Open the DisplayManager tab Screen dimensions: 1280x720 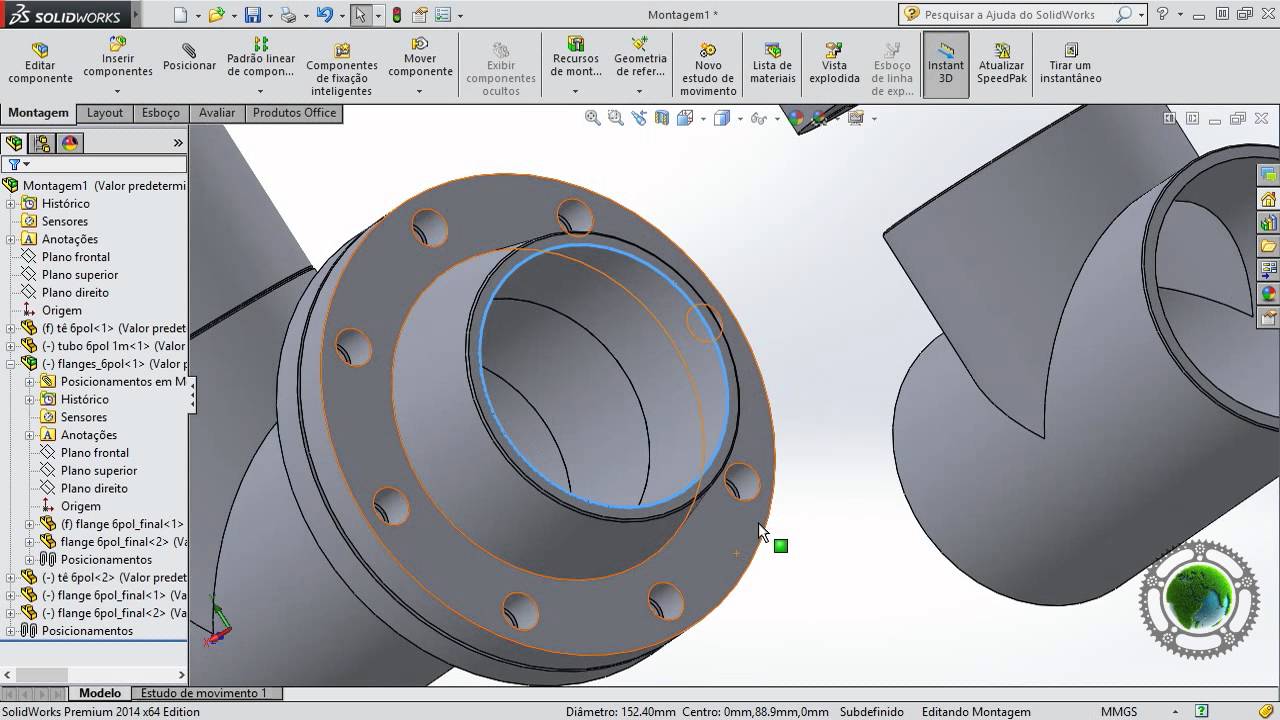[x=70, y=143]
